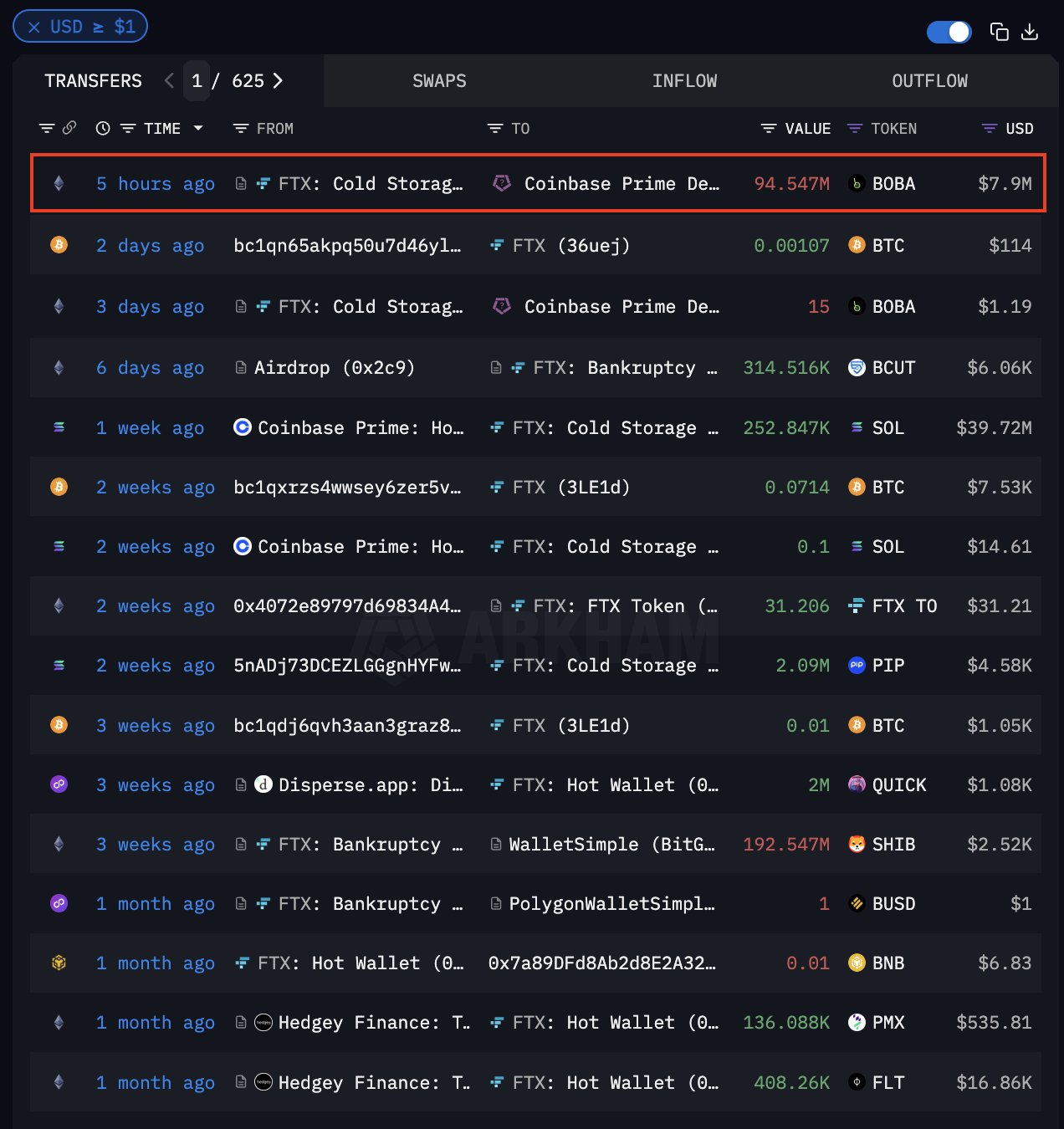This screenshot has width=1064, height=1129.
Task: Remove the USD ≥ $1 filter chip
Action: point(34,28)
